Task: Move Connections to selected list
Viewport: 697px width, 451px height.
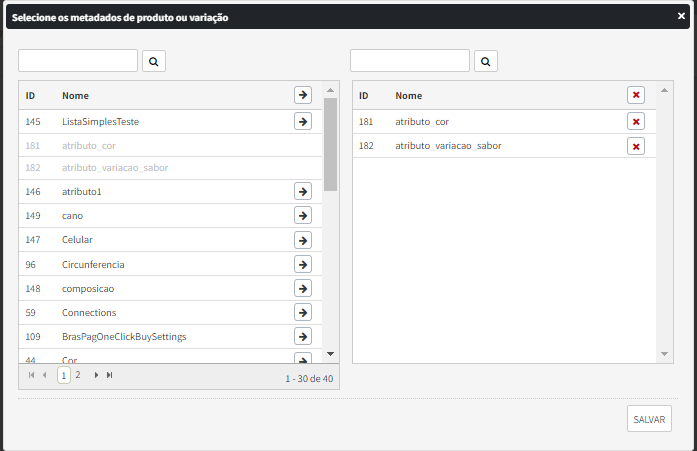Action: (303, 312)
